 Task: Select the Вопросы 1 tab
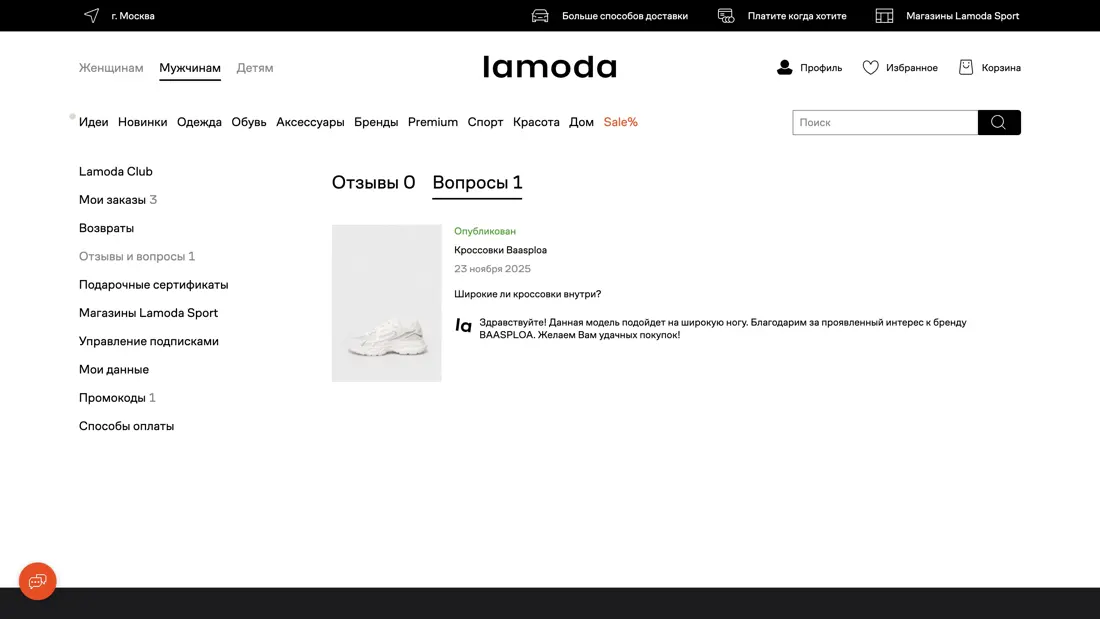pyautogui.click(x=477, y=182)
